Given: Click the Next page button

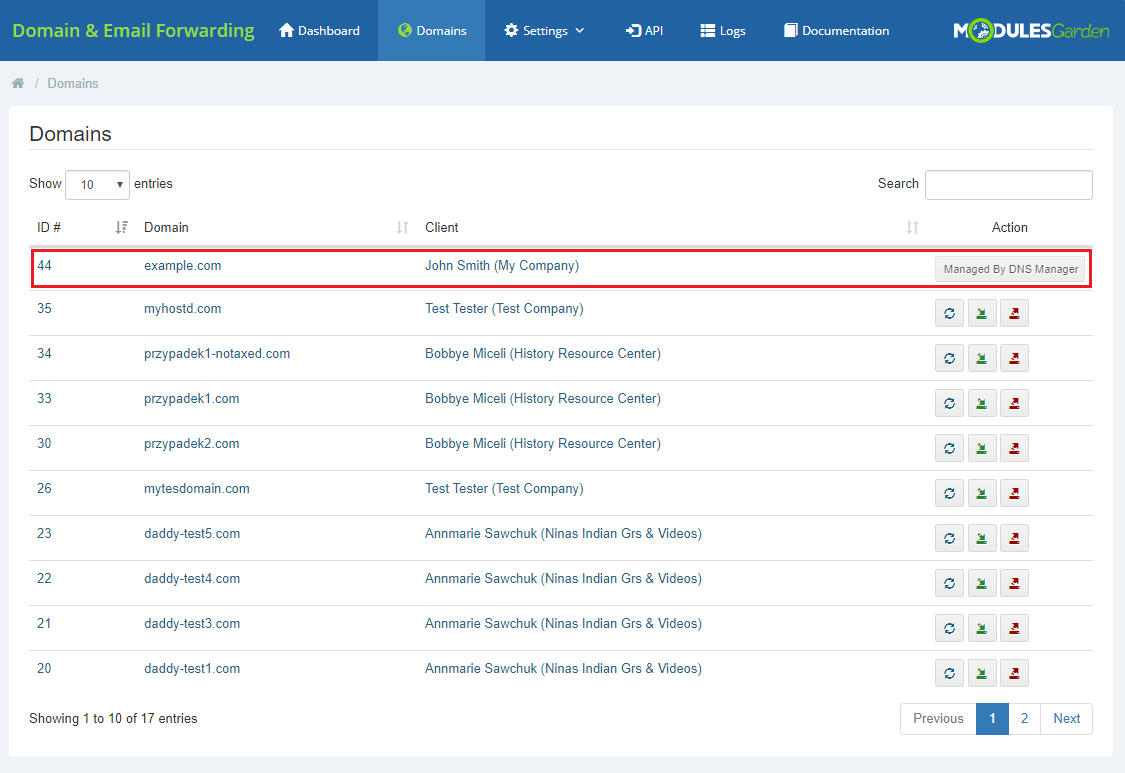Looking at the screenshot, I should point(1066,718).
